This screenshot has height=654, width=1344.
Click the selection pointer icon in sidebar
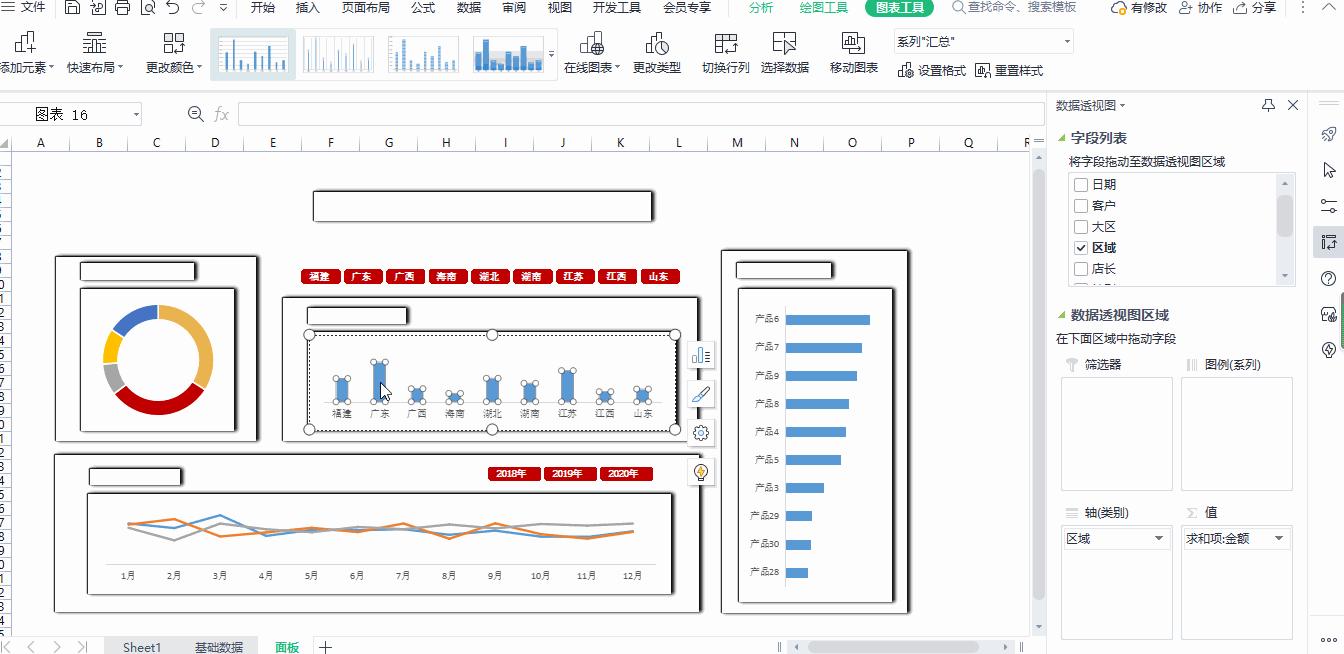(1328, 170)
